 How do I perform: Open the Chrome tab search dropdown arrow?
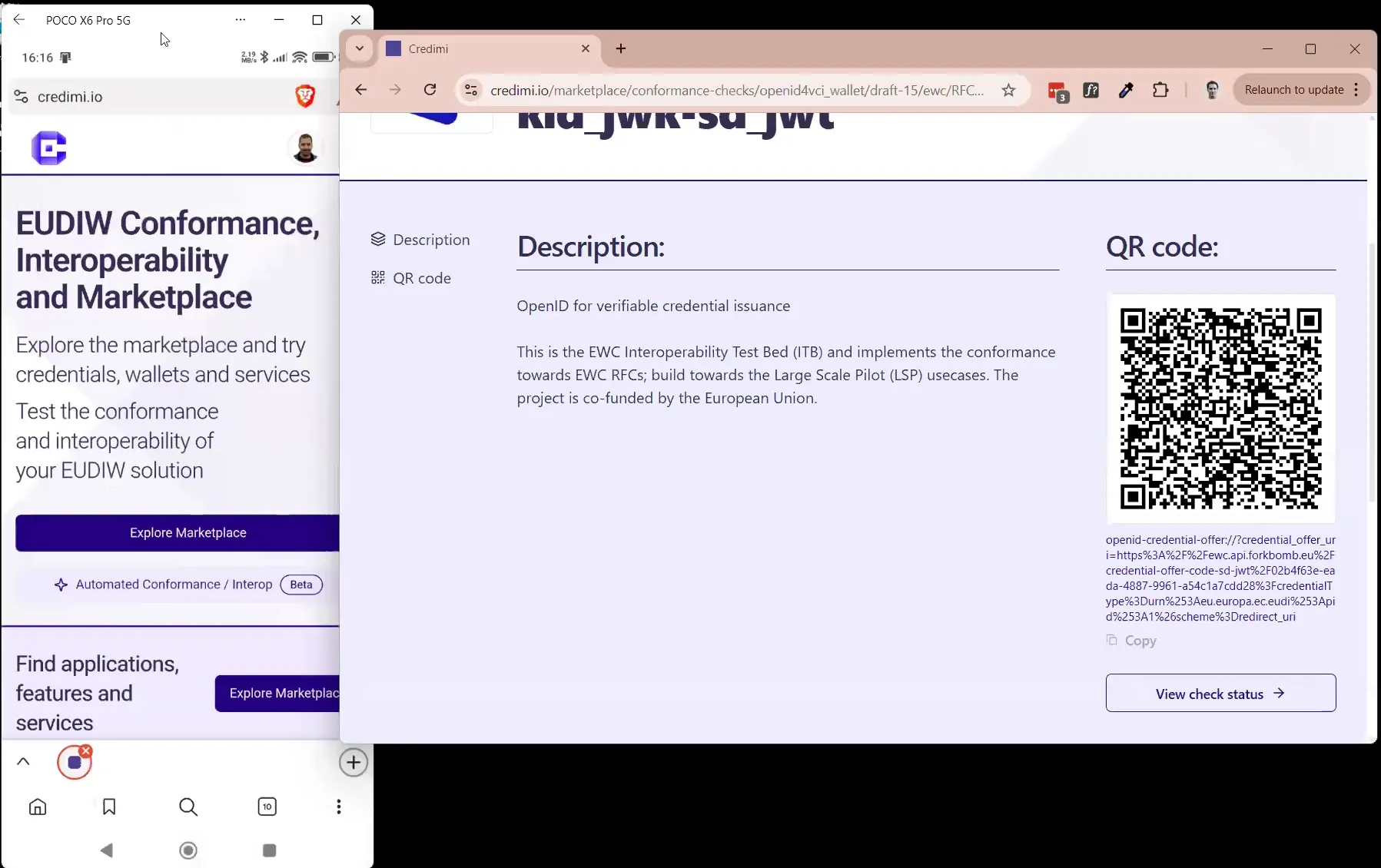click(x=359, y=48)
